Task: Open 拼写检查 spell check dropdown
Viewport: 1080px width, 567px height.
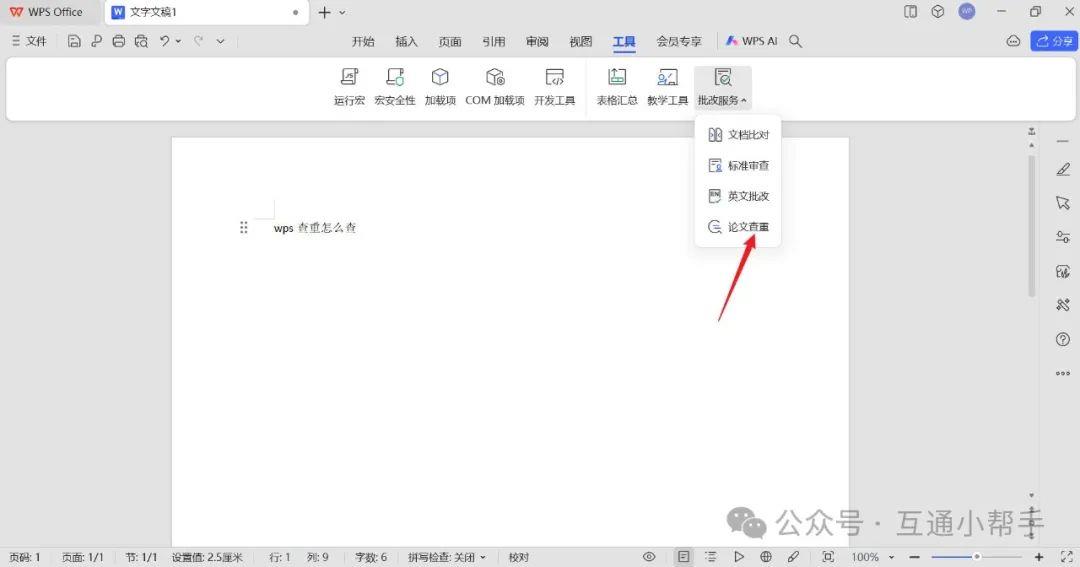Action: (446, 557)
